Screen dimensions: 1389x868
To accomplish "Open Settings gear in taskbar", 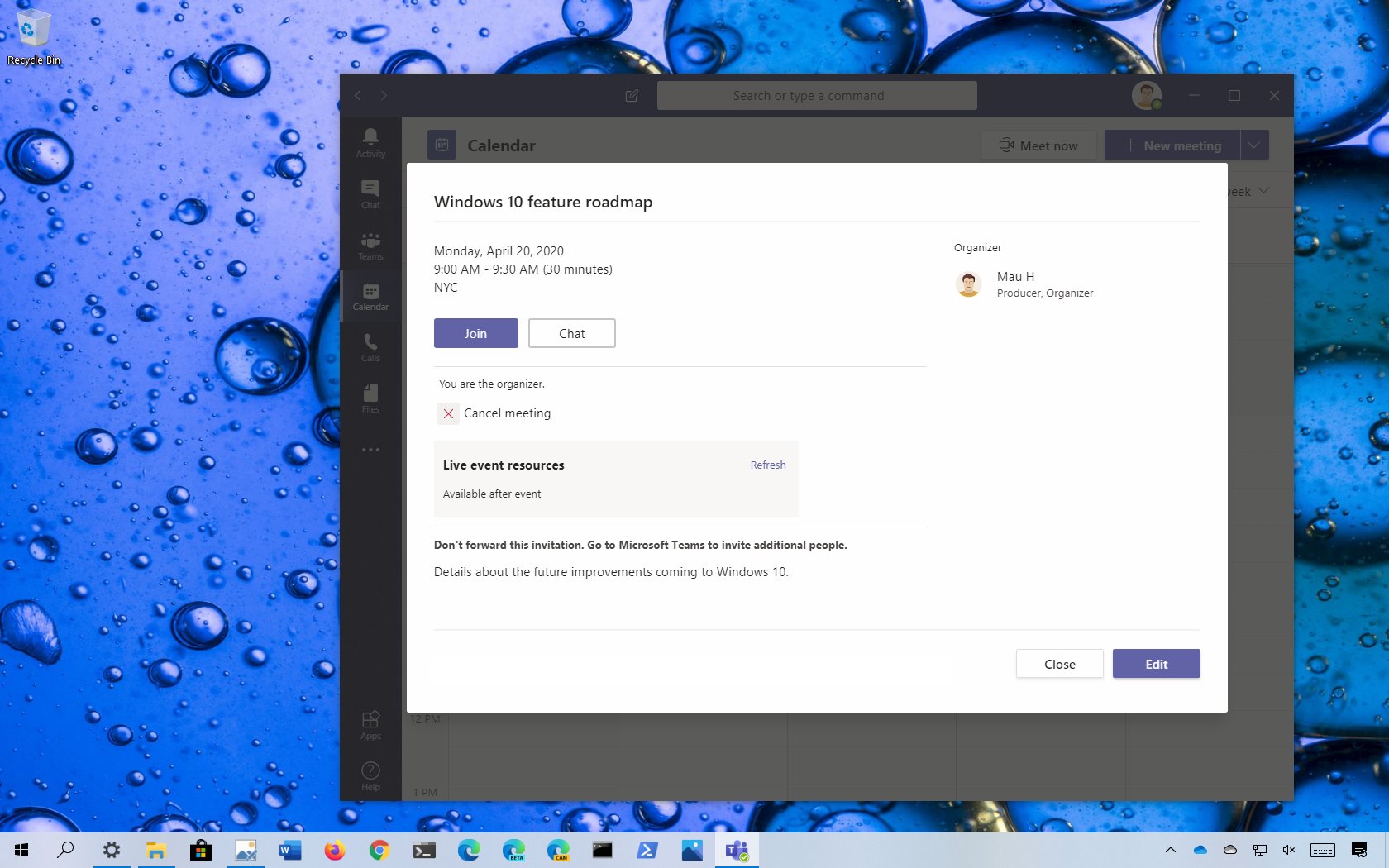I will coord(111,850).
